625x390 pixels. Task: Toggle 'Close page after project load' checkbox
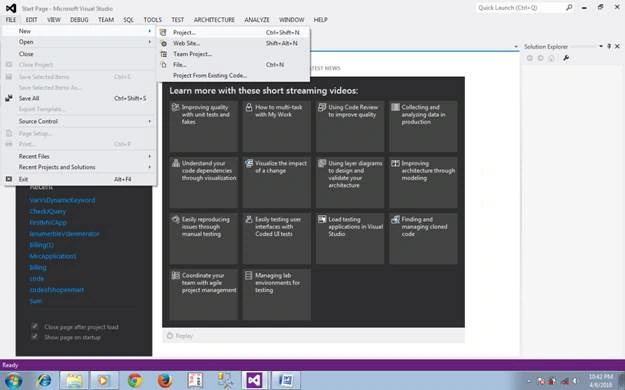point(35,326)
